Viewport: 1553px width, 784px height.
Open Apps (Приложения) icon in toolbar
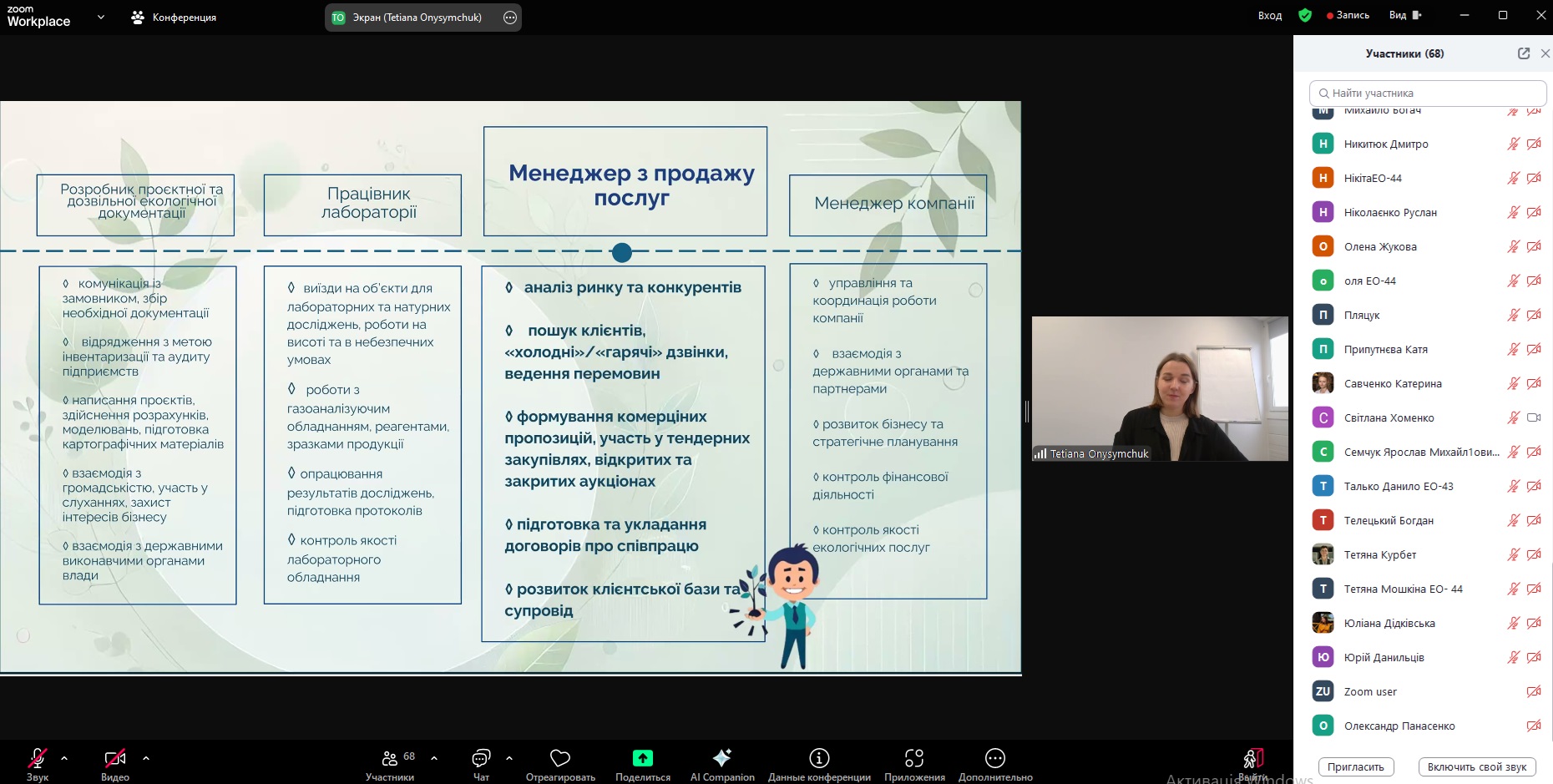click(x=914, y=758)
